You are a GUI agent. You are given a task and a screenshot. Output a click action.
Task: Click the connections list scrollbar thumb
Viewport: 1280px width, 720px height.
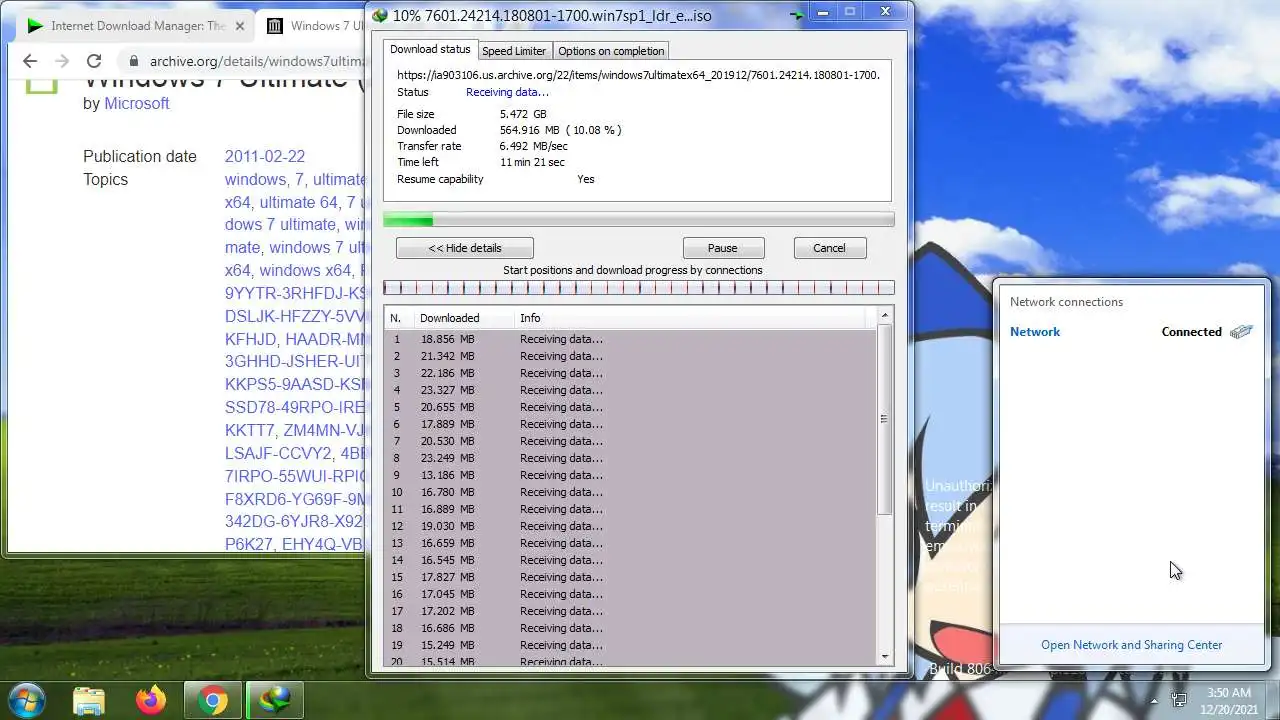coord(884,419)
